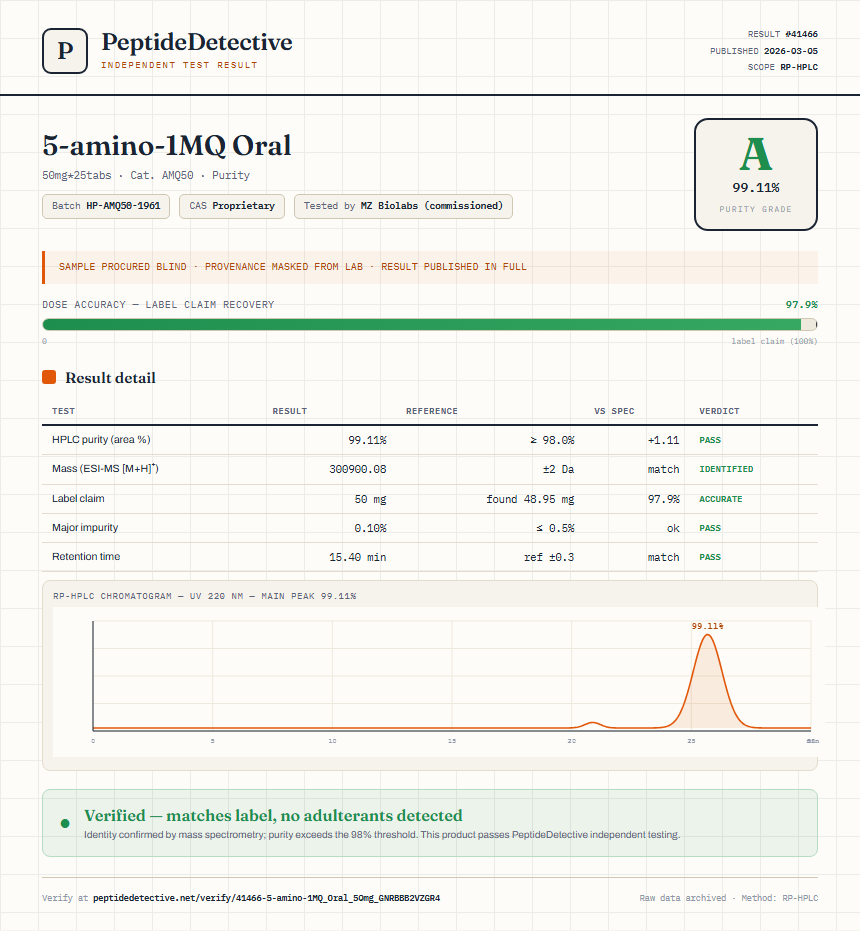Click the PUBLISHED 2026-03-05 date
Image resolution: width=860 pixels, height=931 pixels.
point(764,51)
